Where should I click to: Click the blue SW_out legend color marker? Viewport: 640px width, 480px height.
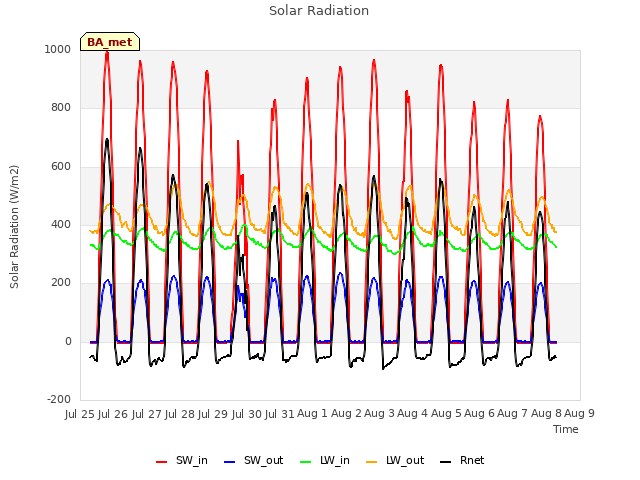[230, 462]
